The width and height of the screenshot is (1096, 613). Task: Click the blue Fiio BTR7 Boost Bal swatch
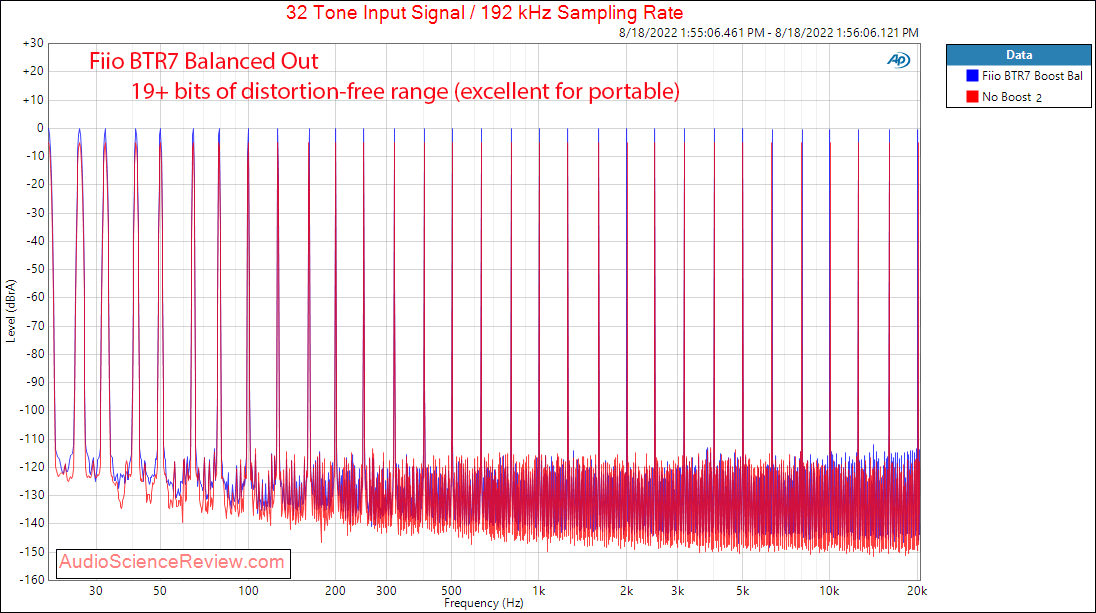[972, 75]
